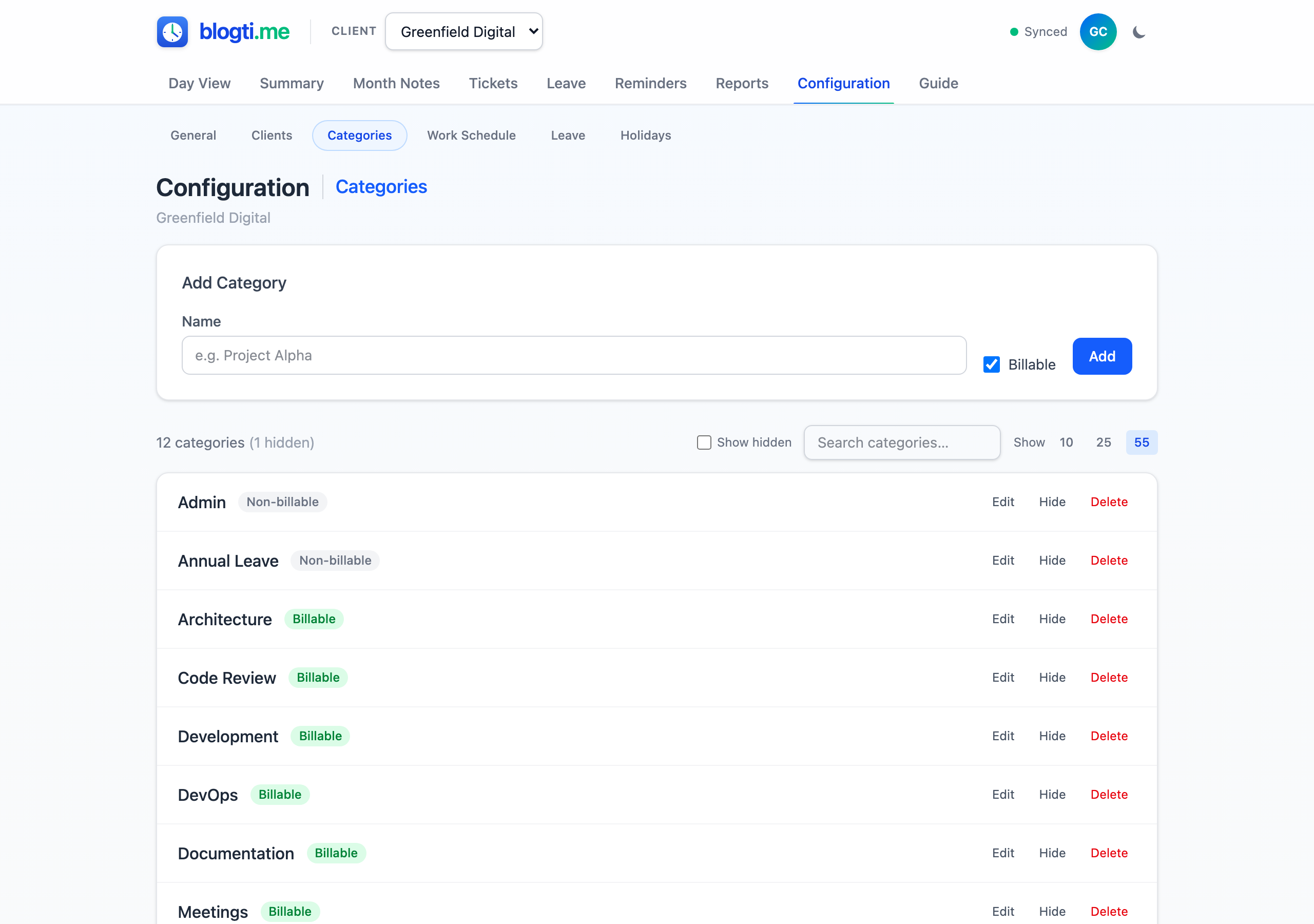Open Work Schedule sub-tab
Image resolution: width=1314 pixels, height=924 pixels.
point(471,136)
